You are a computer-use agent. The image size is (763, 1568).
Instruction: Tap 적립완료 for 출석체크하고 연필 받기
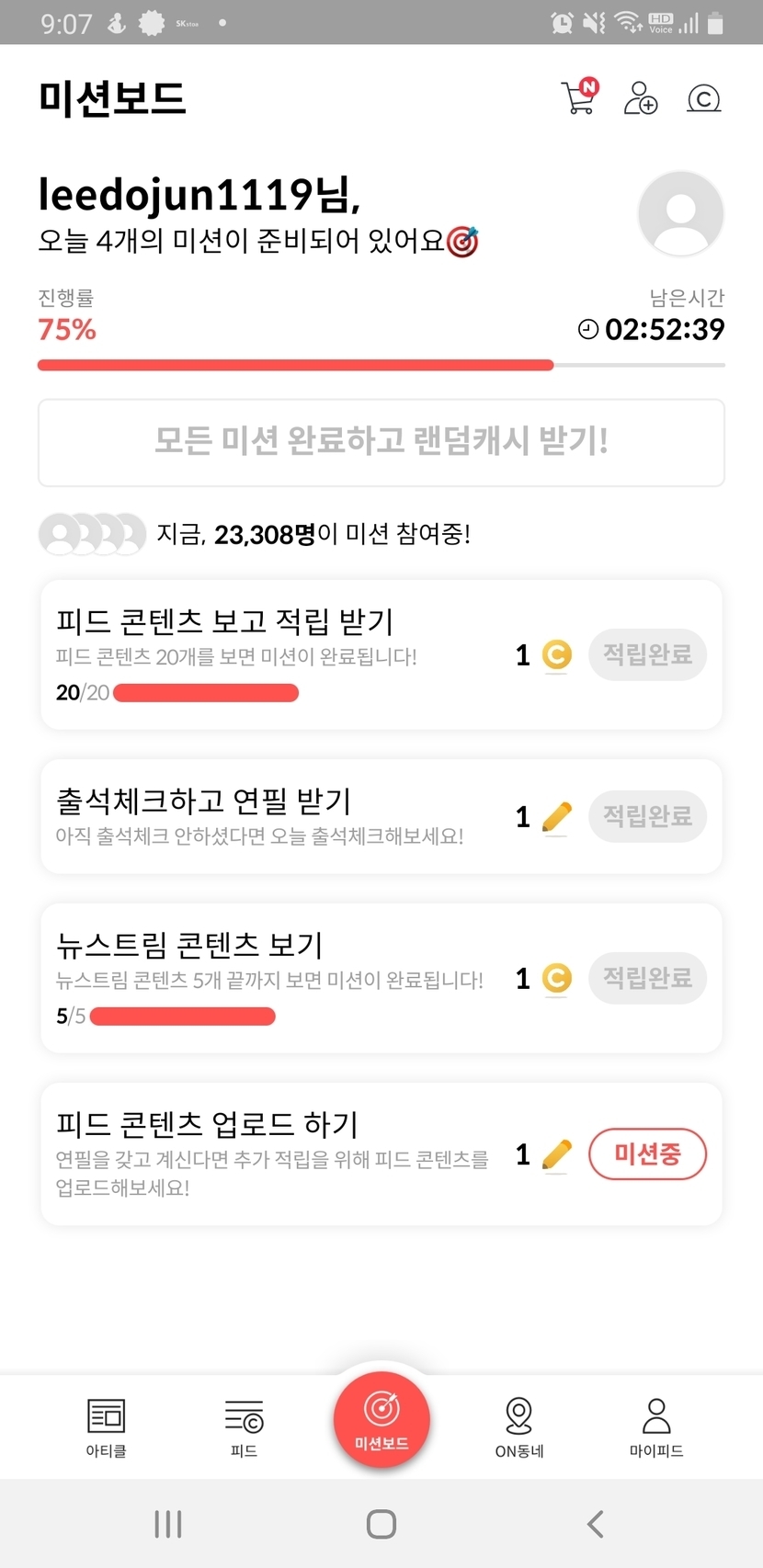click(647, 816)
